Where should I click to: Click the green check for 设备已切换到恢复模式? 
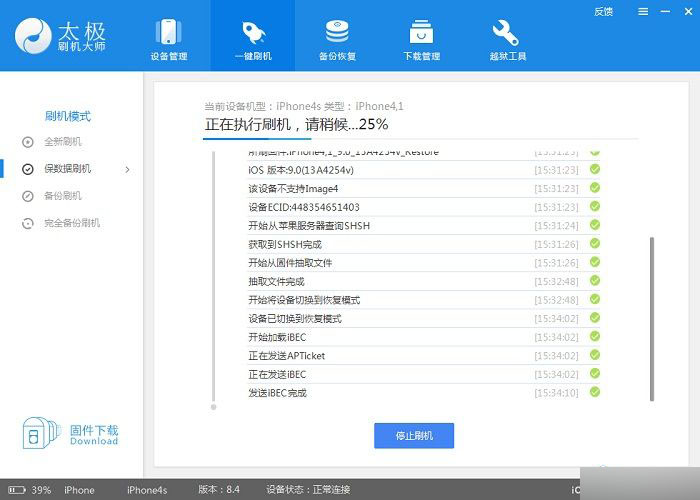595,318
